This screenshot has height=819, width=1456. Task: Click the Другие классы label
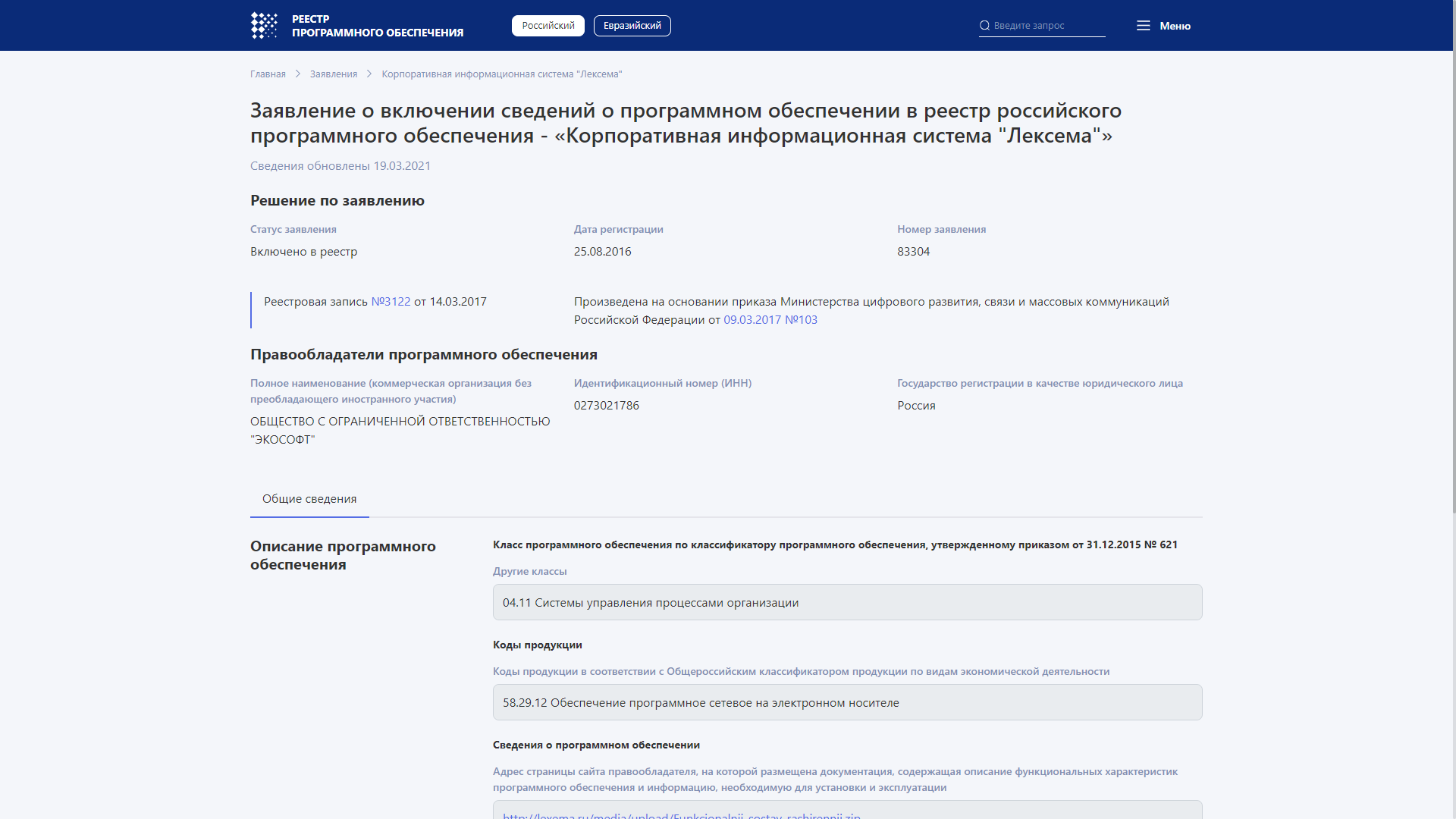click(530, 572)
